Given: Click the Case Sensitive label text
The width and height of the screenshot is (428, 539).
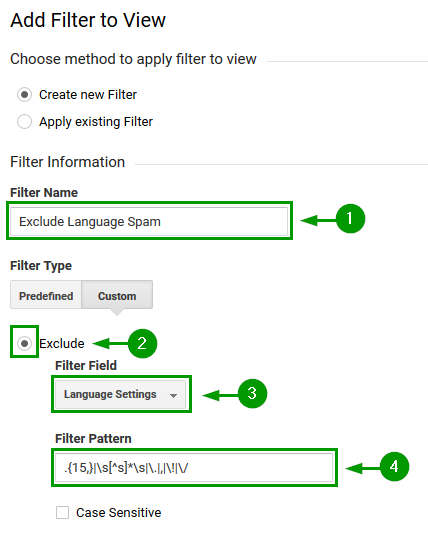Looking at the screenshot, I should (x=119, y=513).
